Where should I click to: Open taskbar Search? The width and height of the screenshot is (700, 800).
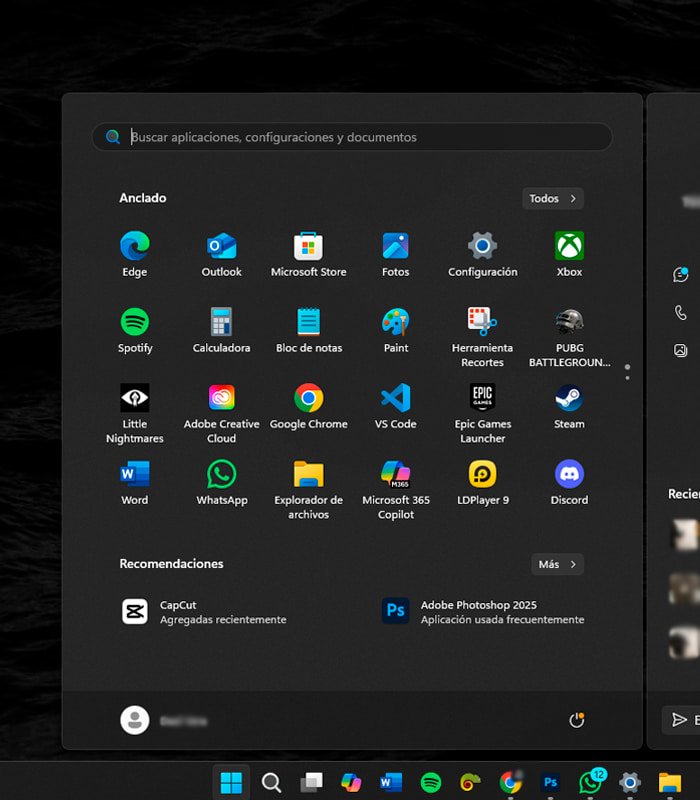[x=271, y=782]
